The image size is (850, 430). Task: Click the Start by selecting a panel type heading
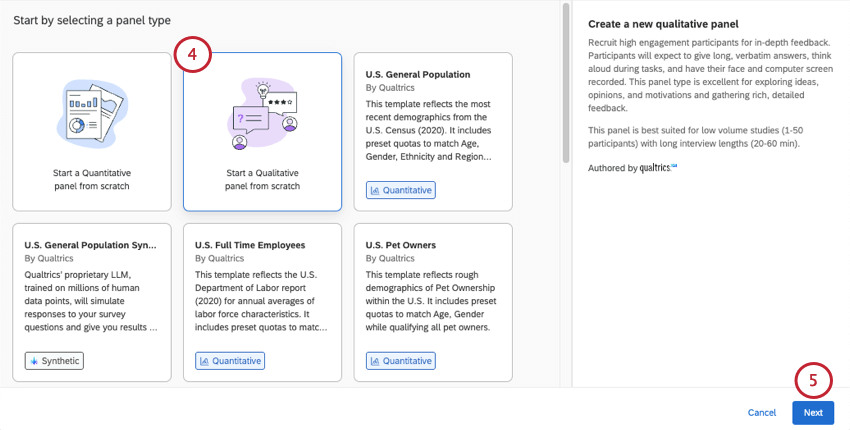tap(92, 20)
